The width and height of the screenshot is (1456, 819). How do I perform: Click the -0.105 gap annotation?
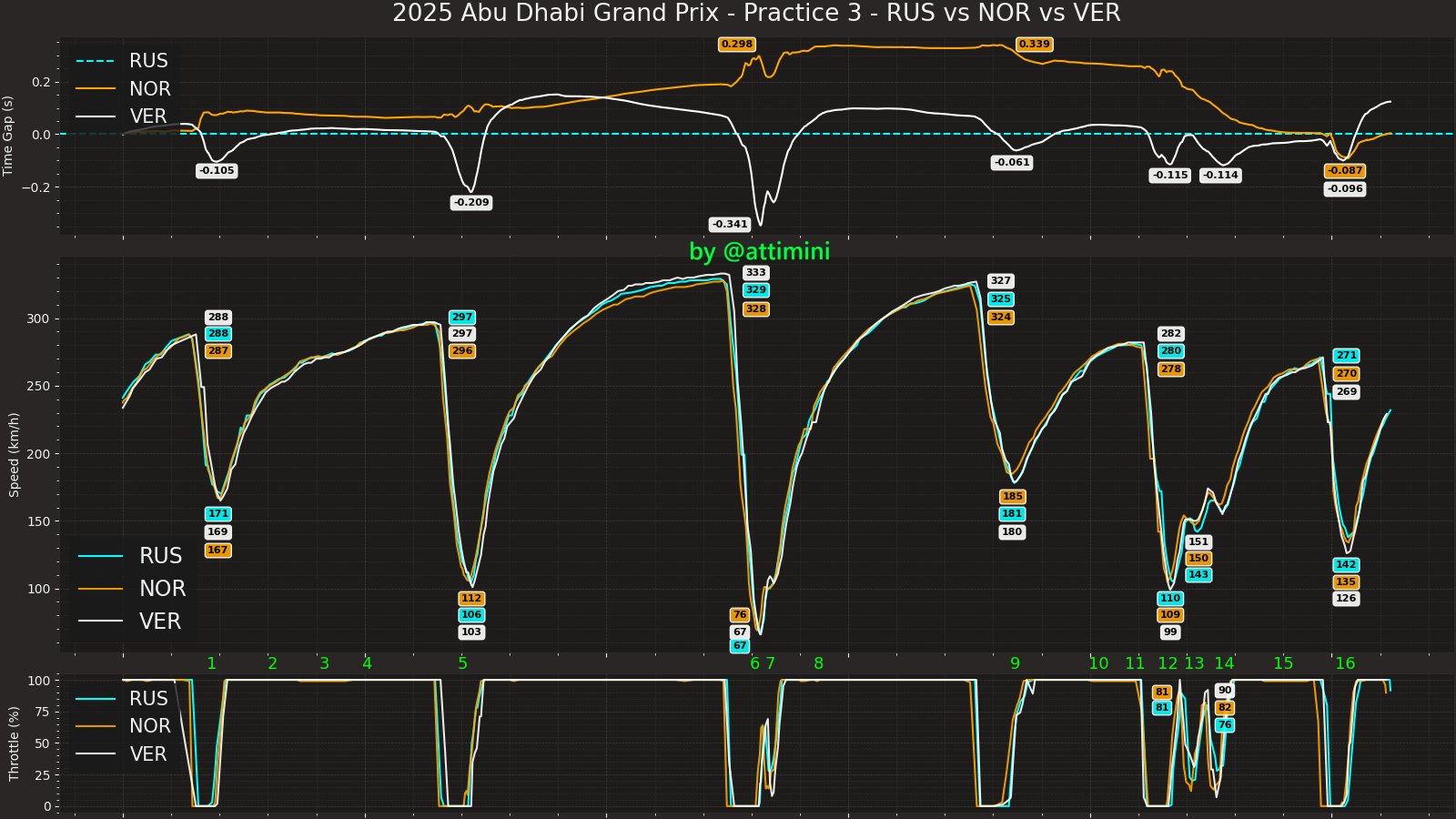pyautogui.click(x=217, y=171)
